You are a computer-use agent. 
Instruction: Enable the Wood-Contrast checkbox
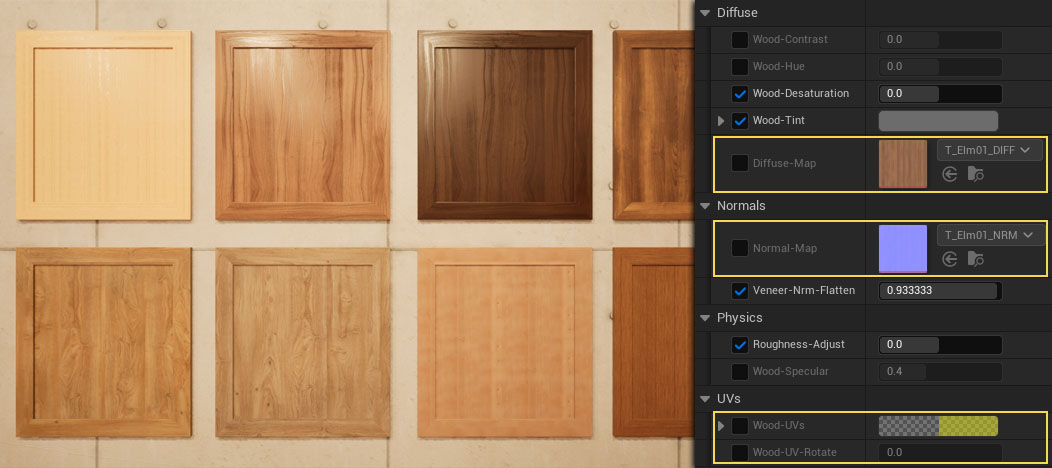(740, 40)
